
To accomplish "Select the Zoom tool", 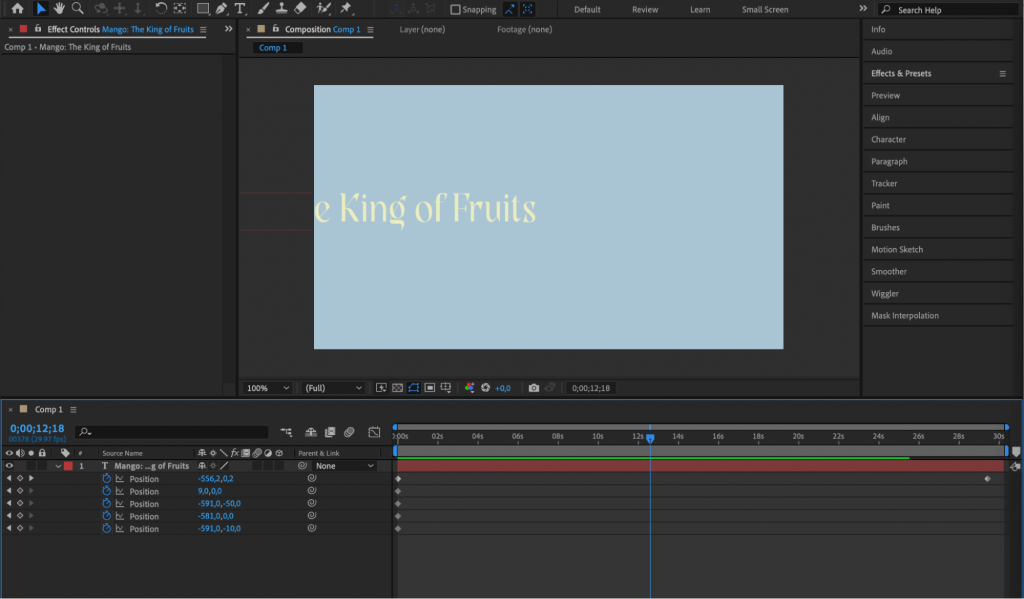I will pos(75,9).
